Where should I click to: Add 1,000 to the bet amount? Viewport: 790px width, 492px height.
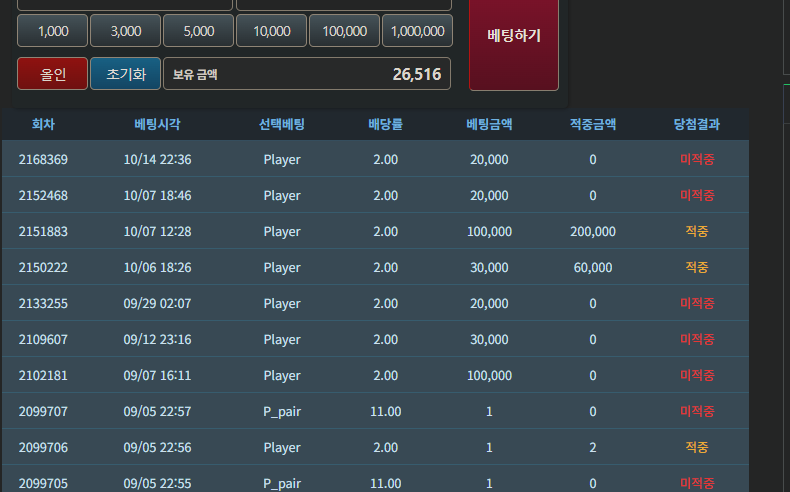coord(52,31)
